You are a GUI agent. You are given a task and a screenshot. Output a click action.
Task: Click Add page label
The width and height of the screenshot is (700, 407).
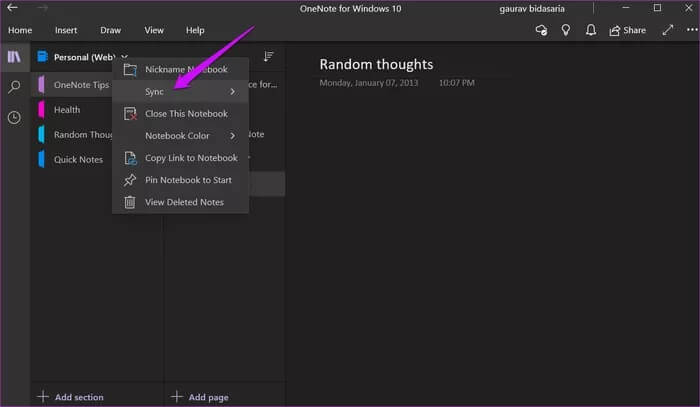pos(208,397)
